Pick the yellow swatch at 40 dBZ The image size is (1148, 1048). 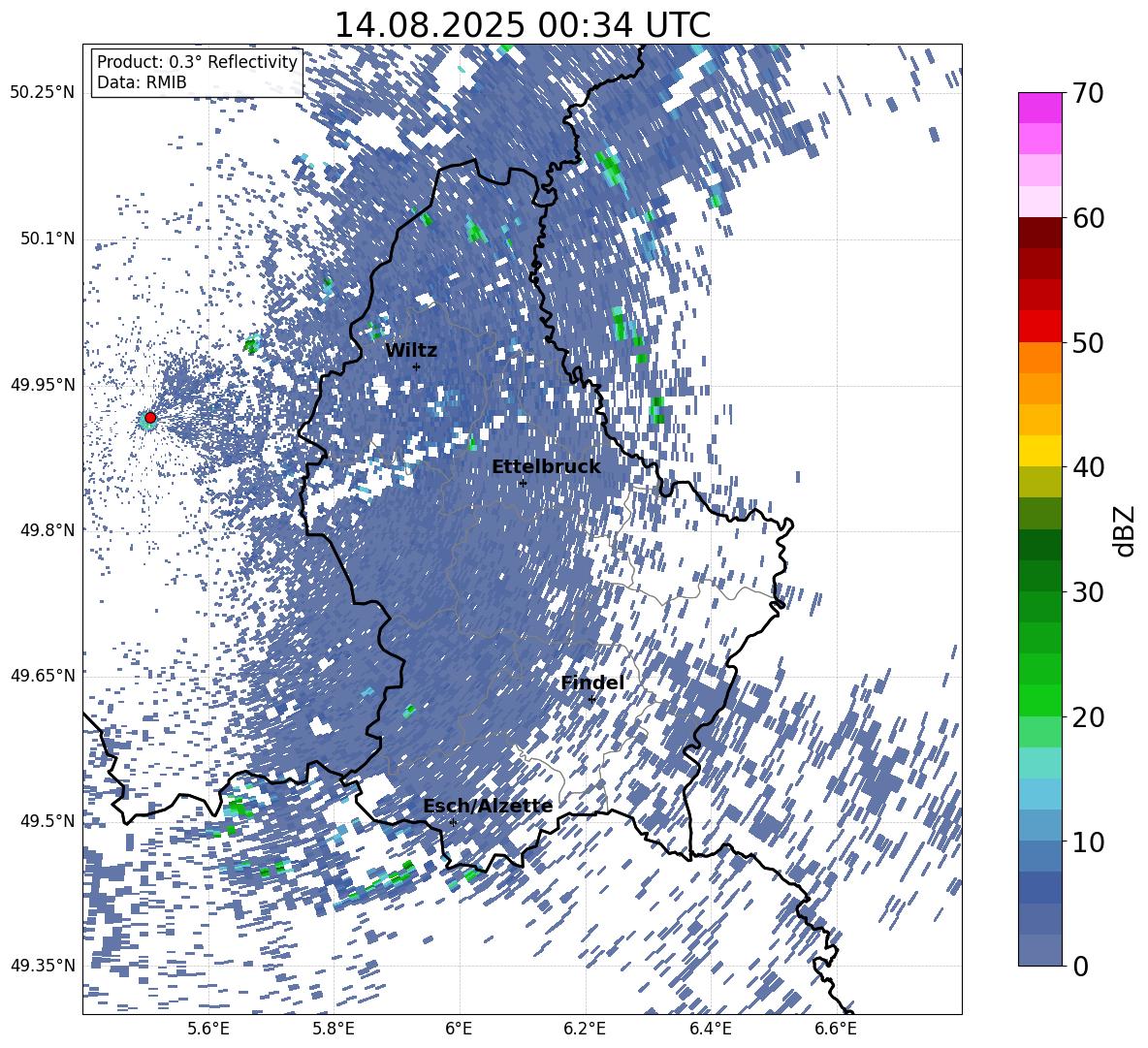click(x=1039, y=451)
